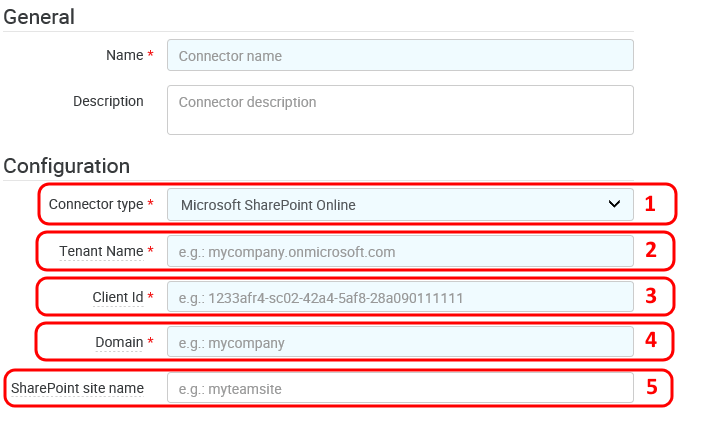Click red callout number 5
720x434 pixels.
click(x=650, y=388)
